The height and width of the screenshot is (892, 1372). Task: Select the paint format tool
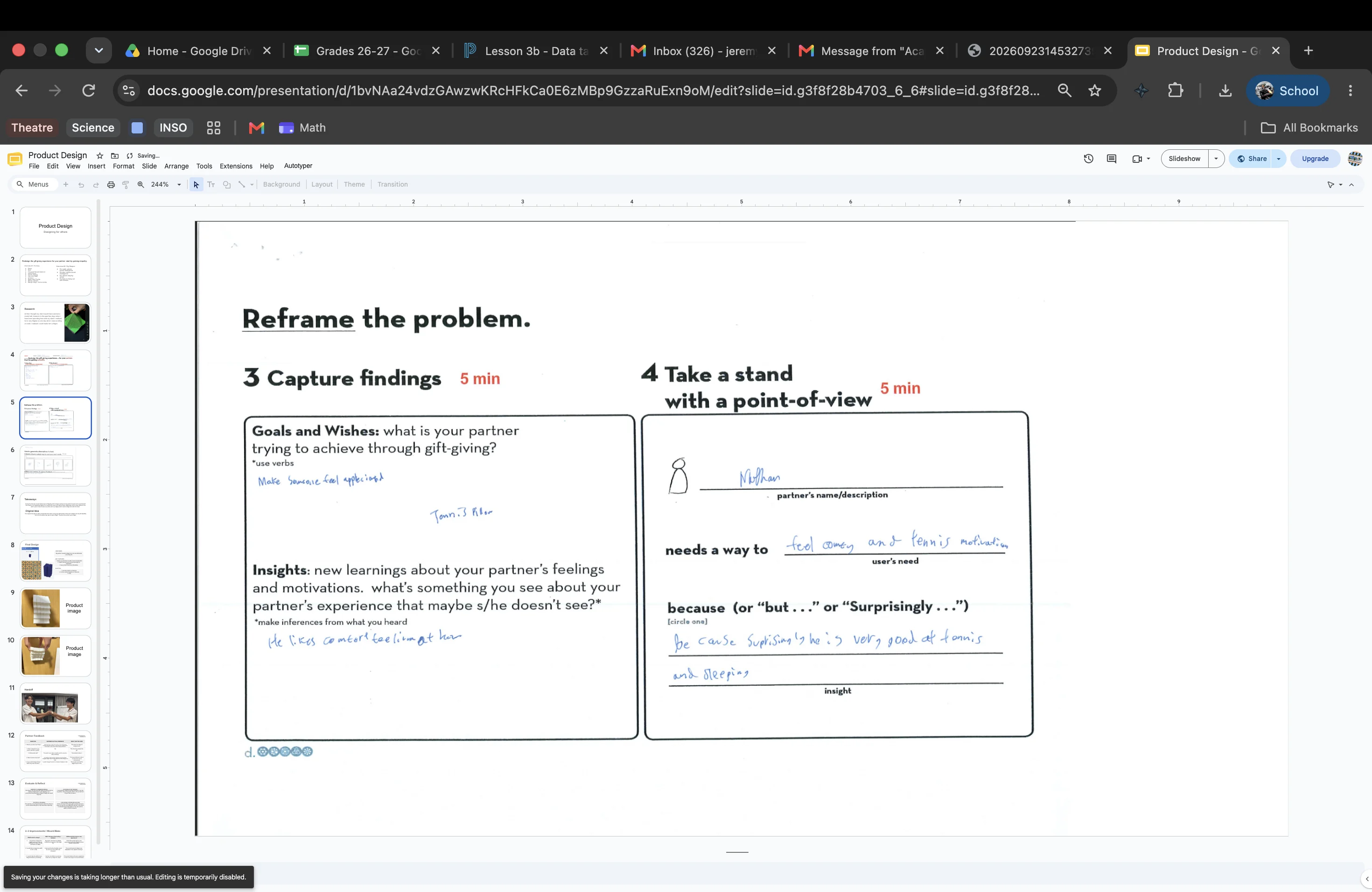click(126, 184)
